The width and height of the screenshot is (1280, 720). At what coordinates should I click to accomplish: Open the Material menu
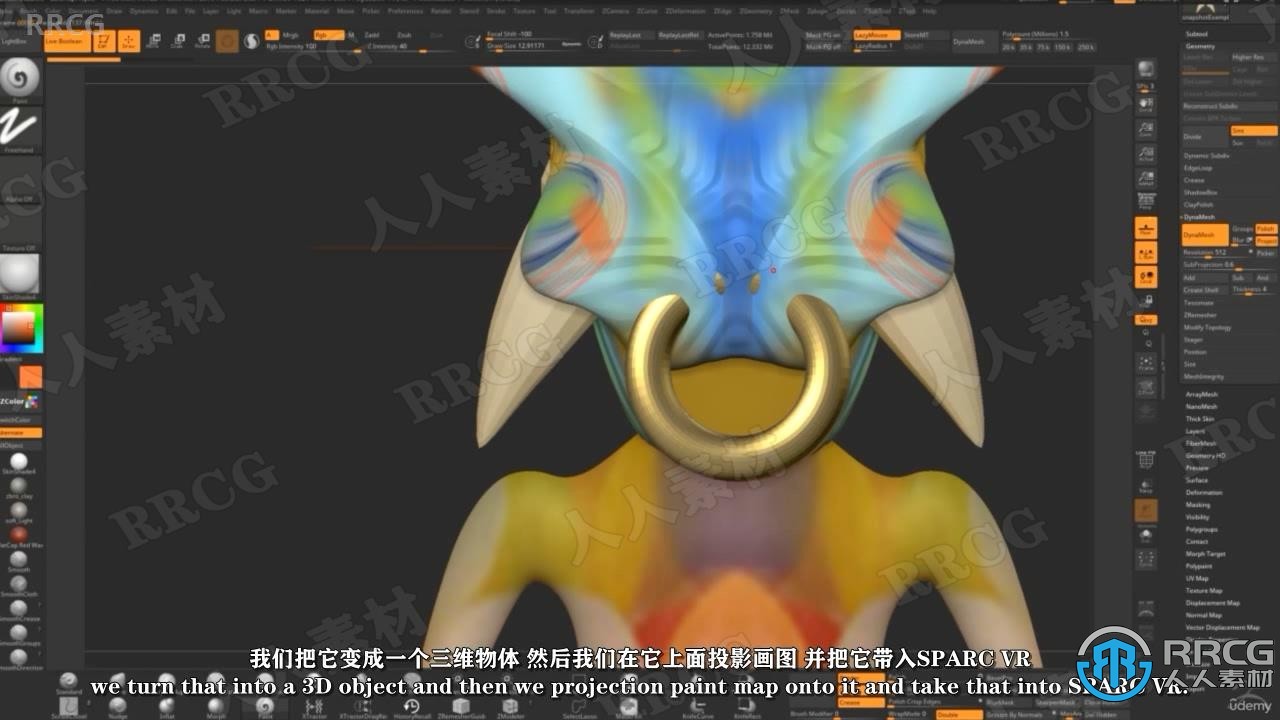pos(316,11)
